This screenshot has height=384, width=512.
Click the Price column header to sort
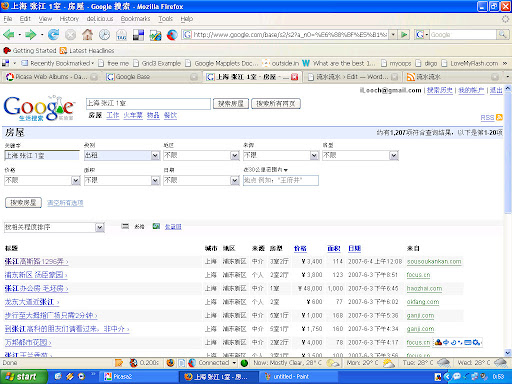click(300, 248)
